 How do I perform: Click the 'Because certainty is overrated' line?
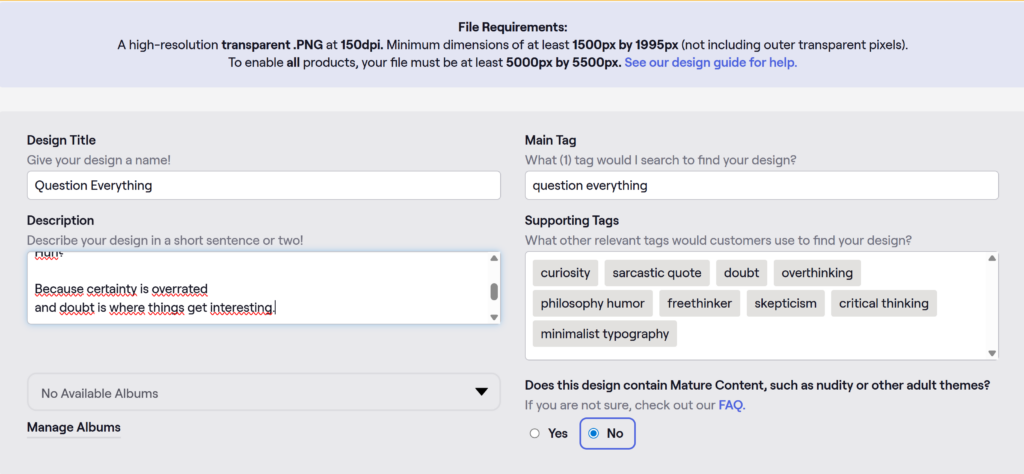coord(121,289)
